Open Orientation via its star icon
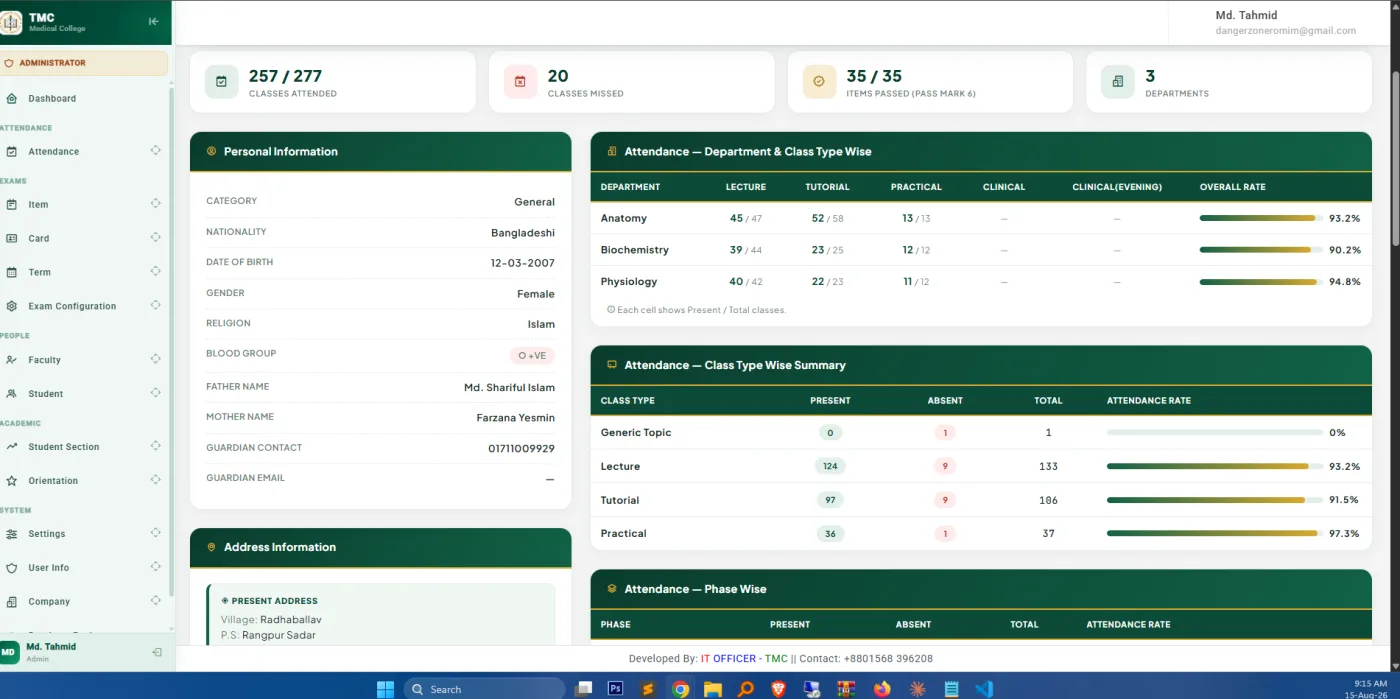This screenshot has width=1400, height=699. point(11,481)
